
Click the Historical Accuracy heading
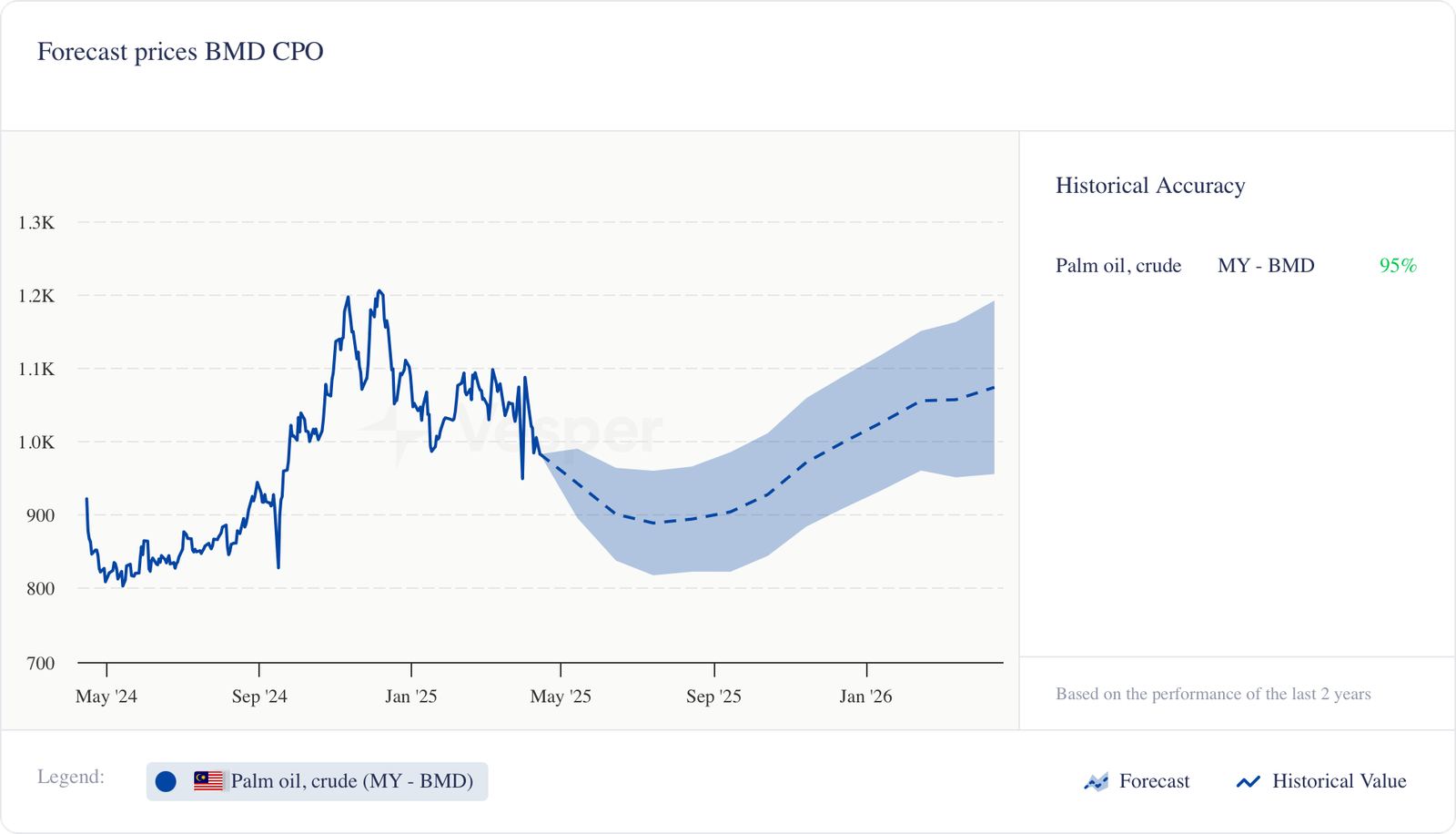1150,186
